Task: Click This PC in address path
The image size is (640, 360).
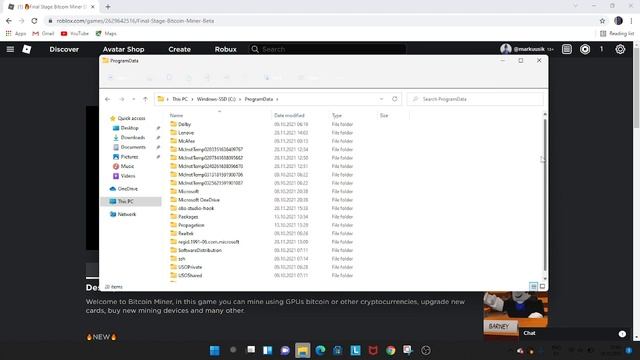Action: pyautogui.click(x=180, y=99)
